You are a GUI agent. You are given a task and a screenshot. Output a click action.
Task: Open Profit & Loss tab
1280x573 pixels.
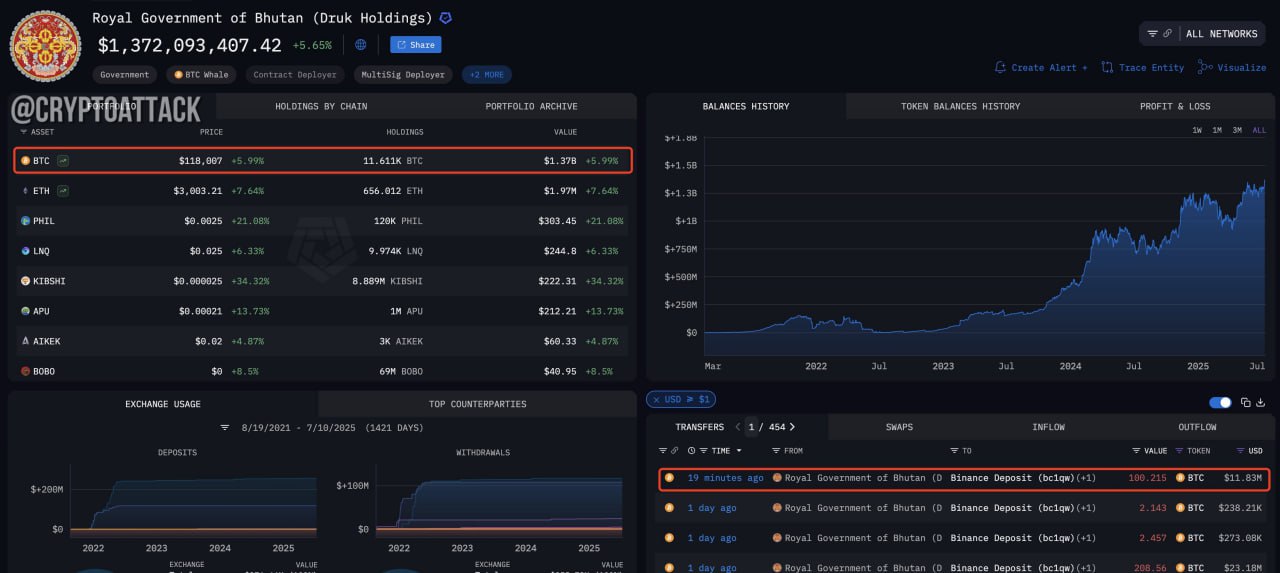click(x=1175, y=106)
